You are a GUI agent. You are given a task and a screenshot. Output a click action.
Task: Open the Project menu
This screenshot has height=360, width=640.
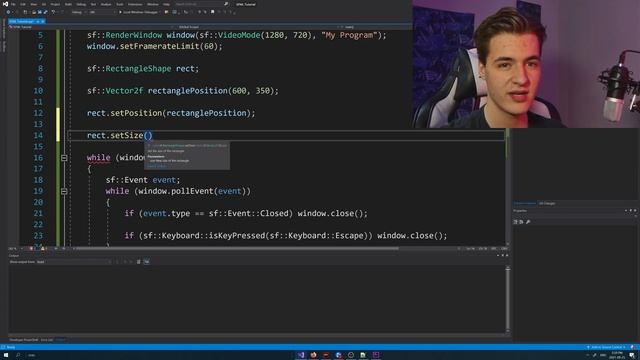pyautogui.click(x=55, y=4)
